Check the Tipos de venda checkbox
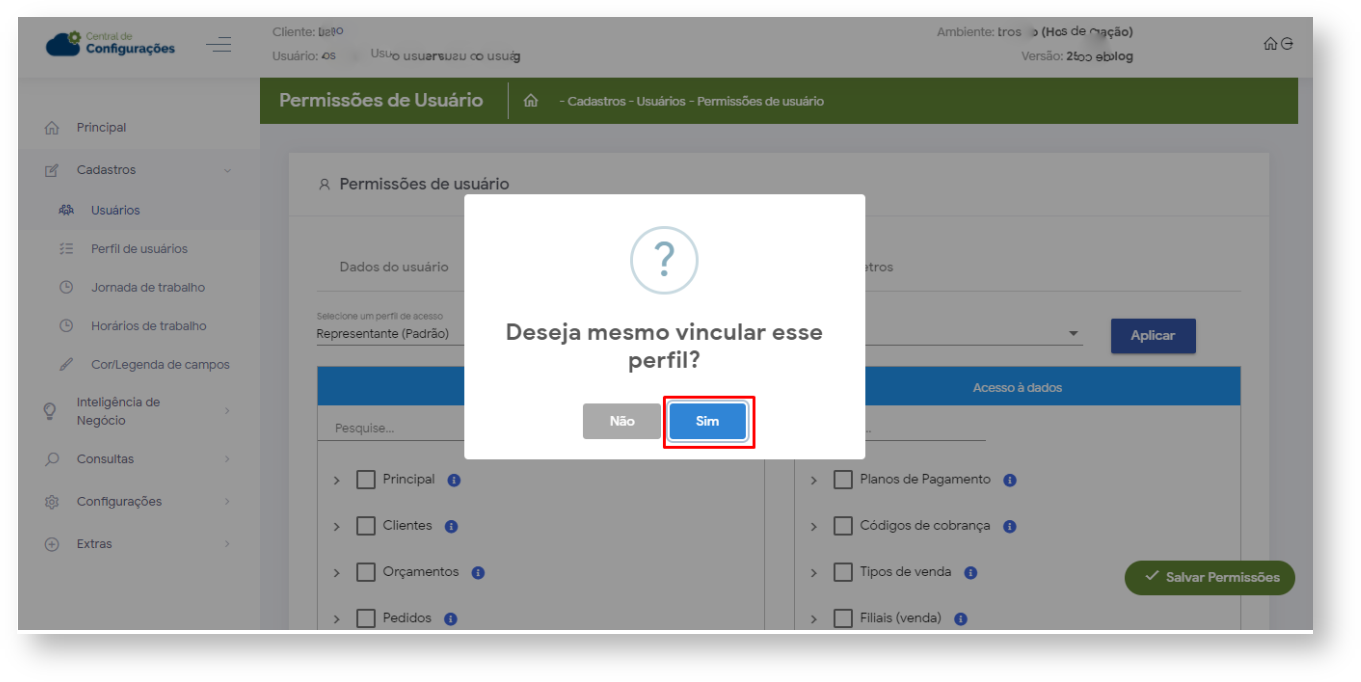This screenshot has height=682, width=1361. tap(843, 573)
